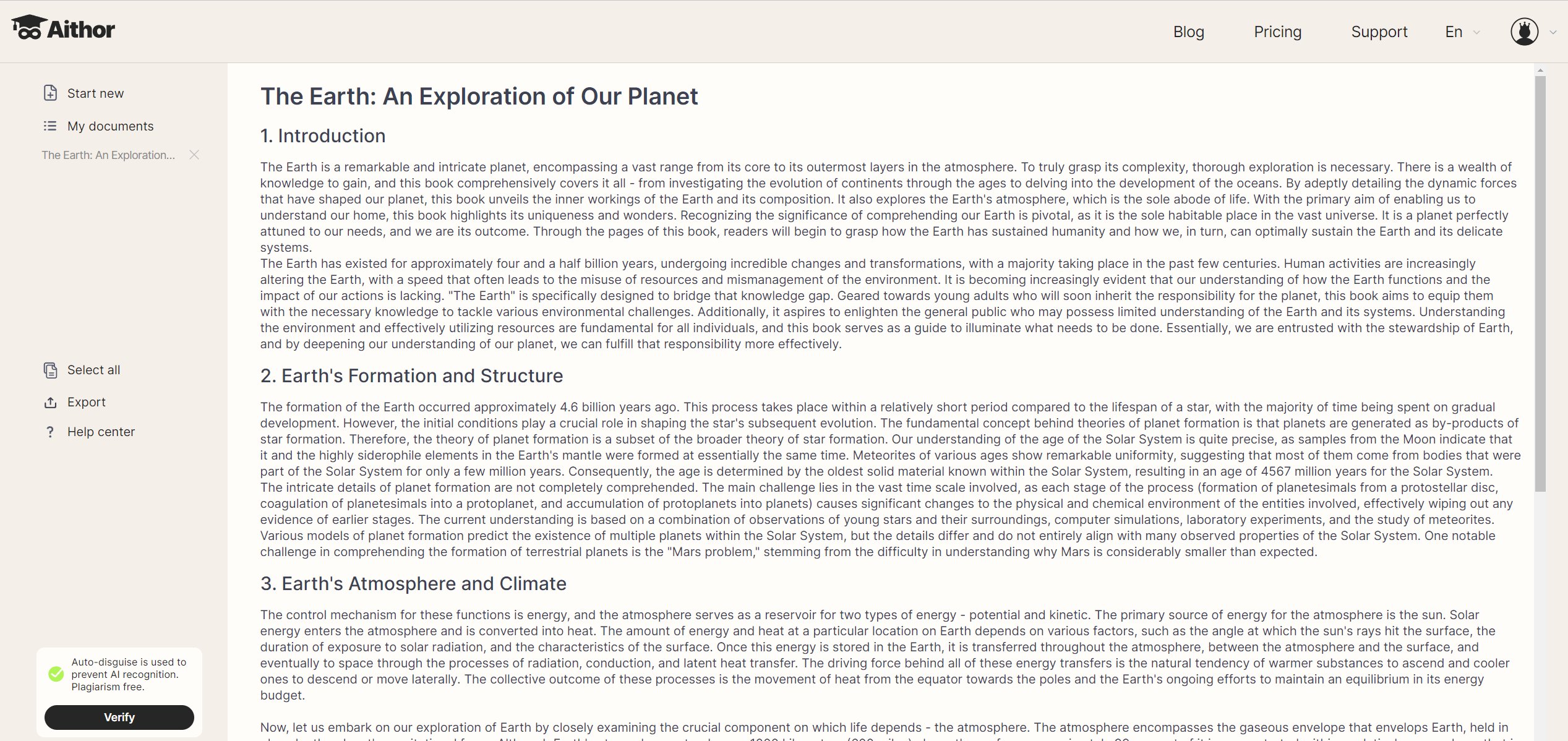Click the My documents list icon
The image size is (1568, 741).
coord(50,126)
